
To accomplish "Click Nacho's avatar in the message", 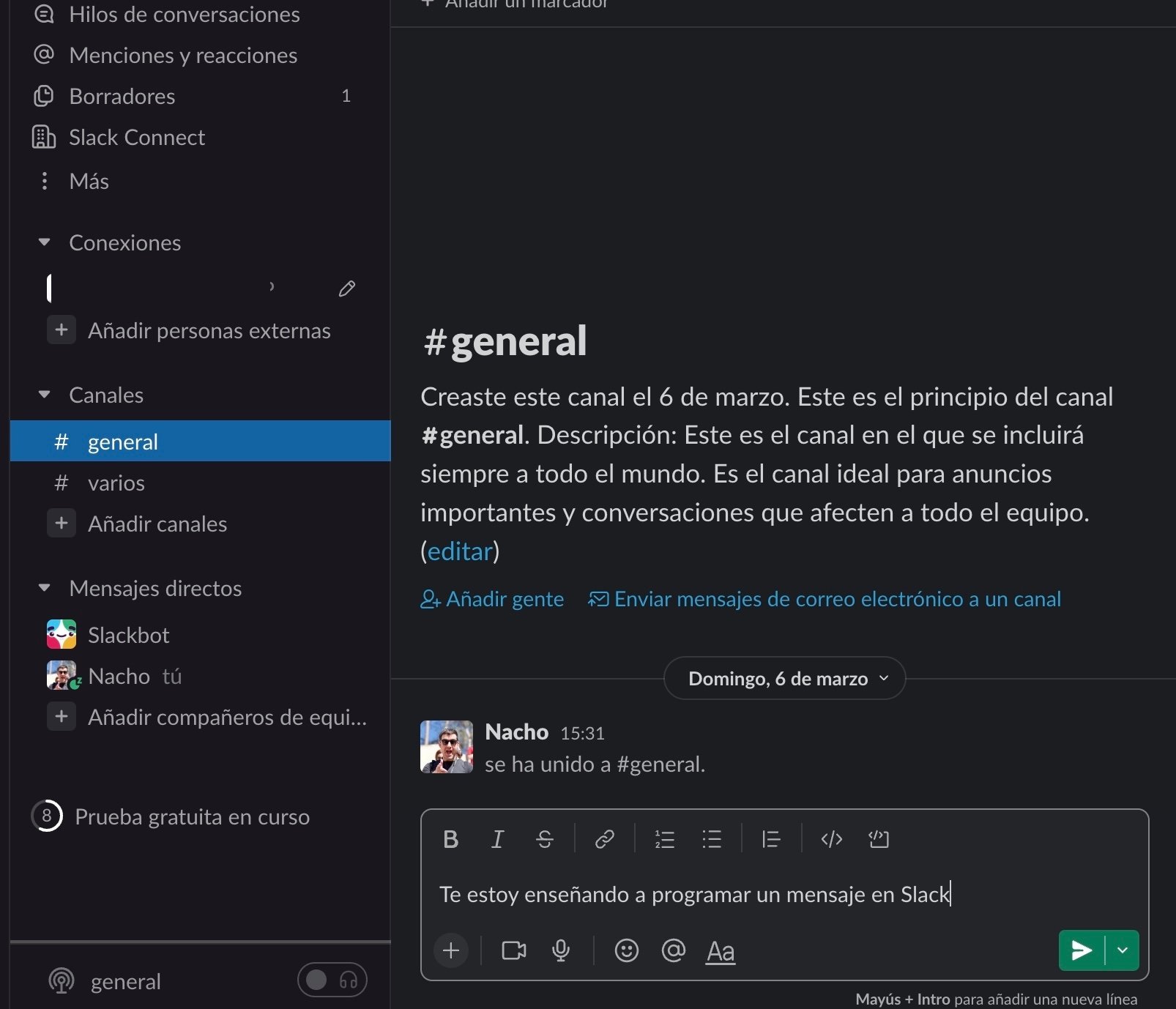I will pyautogui.click(x=447, y=747).
